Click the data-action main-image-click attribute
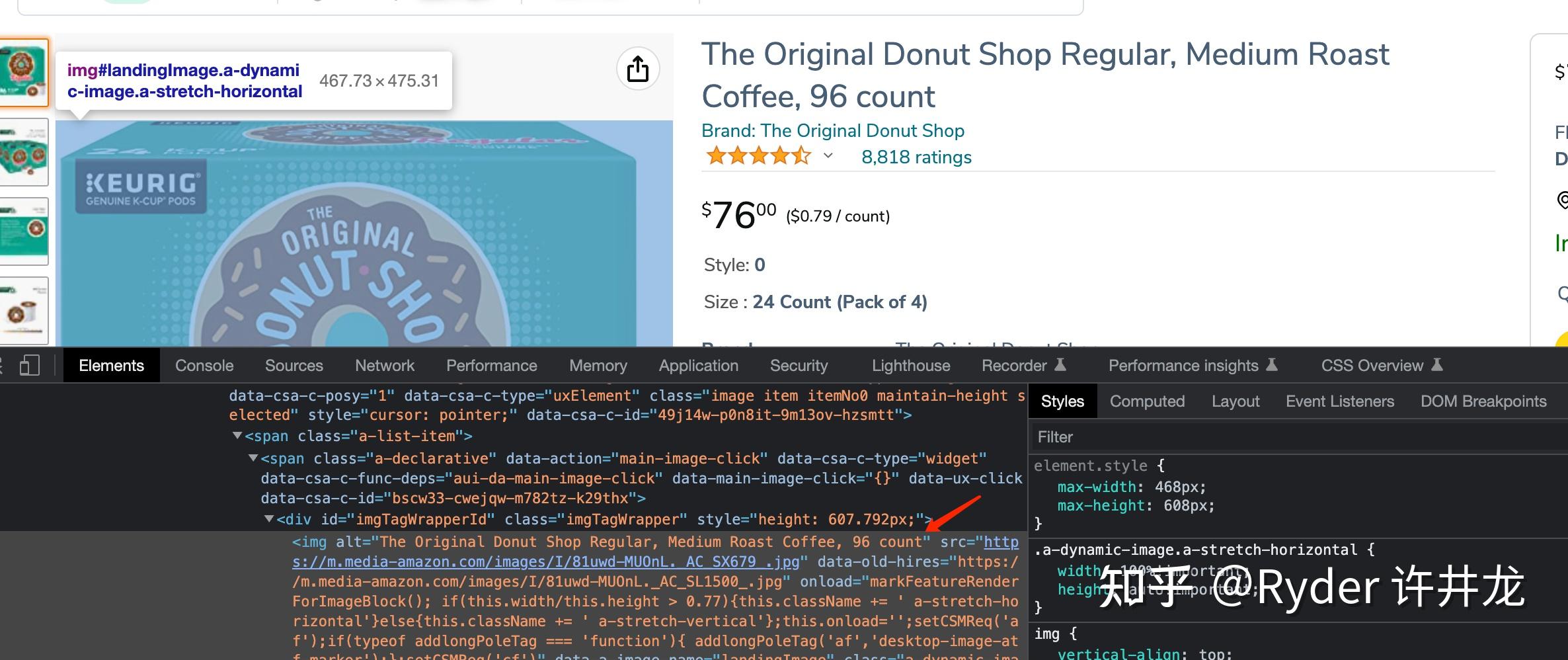The width and height of the screenshot is (1568, 660). tap(637, 458)
